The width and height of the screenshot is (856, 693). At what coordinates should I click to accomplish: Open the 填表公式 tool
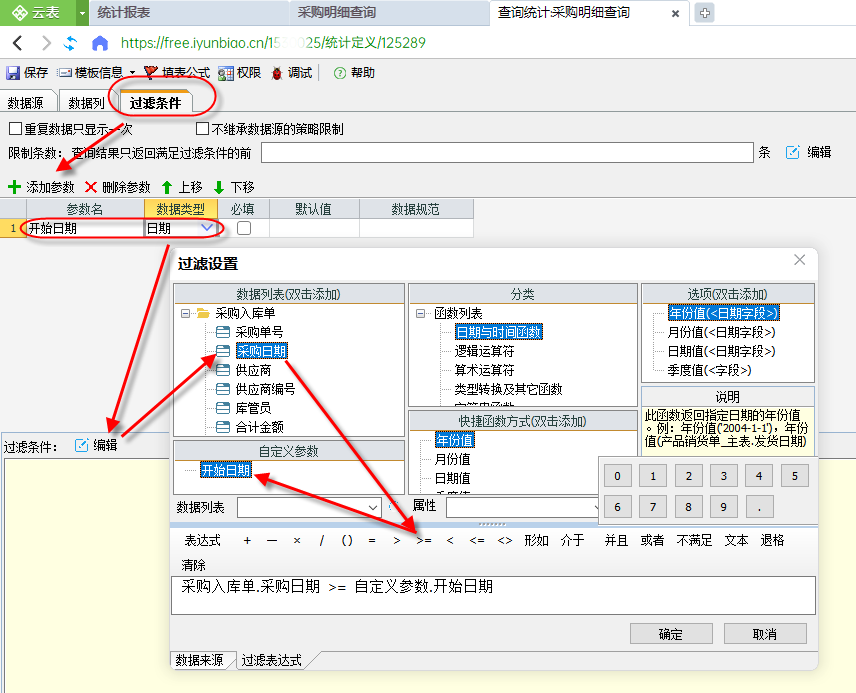[x=177, y=73]
